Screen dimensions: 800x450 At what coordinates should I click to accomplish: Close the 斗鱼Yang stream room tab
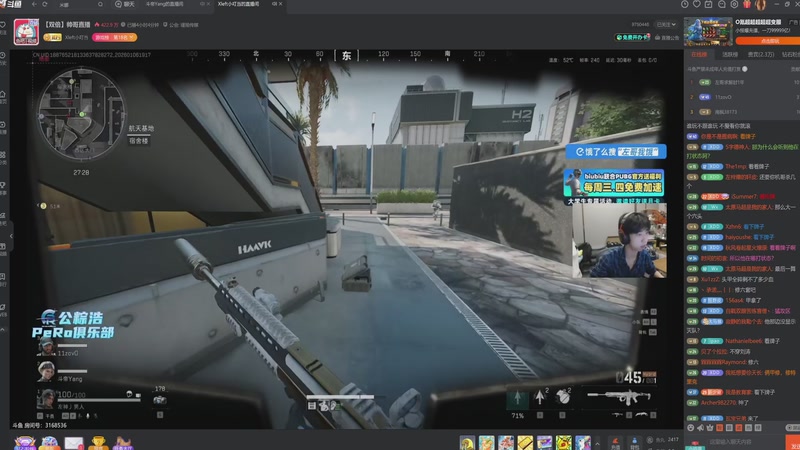209,4
